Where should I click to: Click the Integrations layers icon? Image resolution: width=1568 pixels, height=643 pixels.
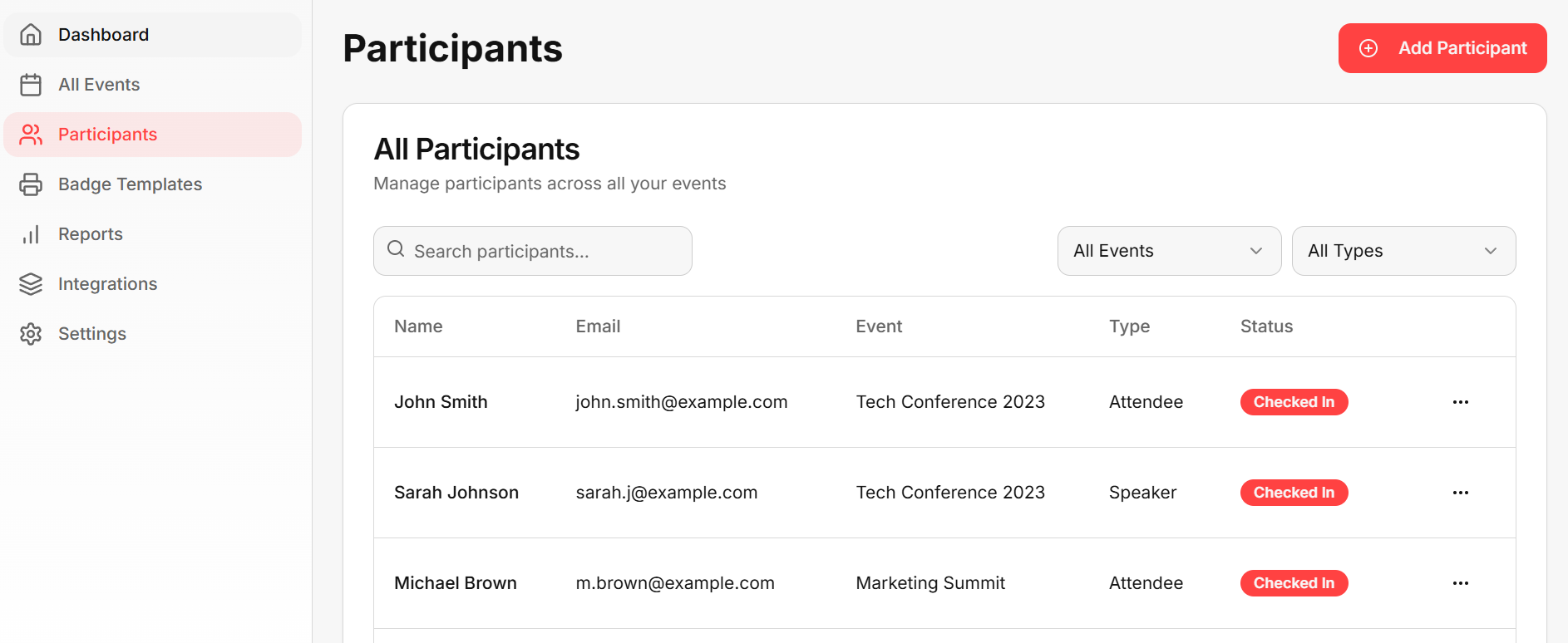tap(31, 284)
